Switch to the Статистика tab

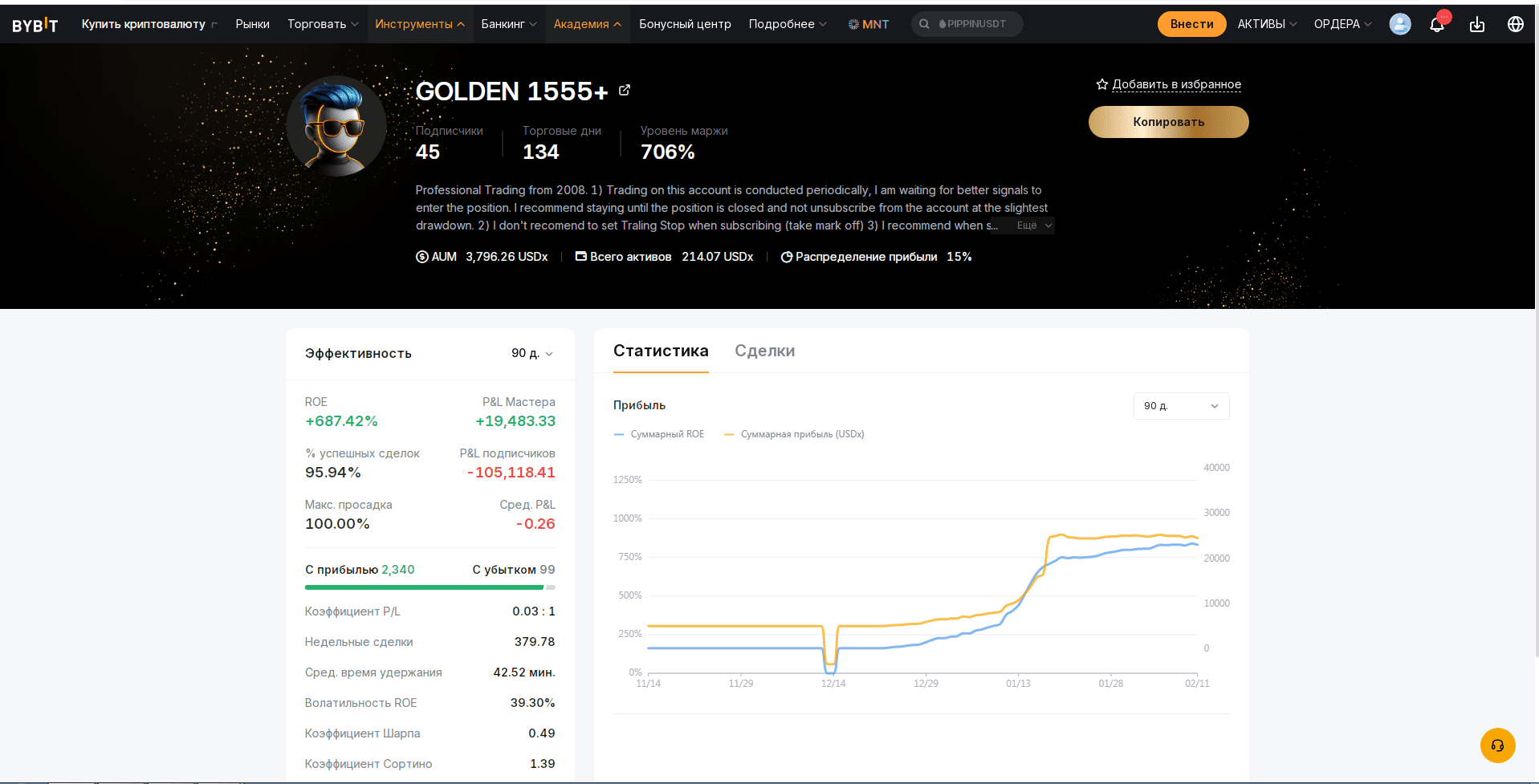[x=661, y=351]
